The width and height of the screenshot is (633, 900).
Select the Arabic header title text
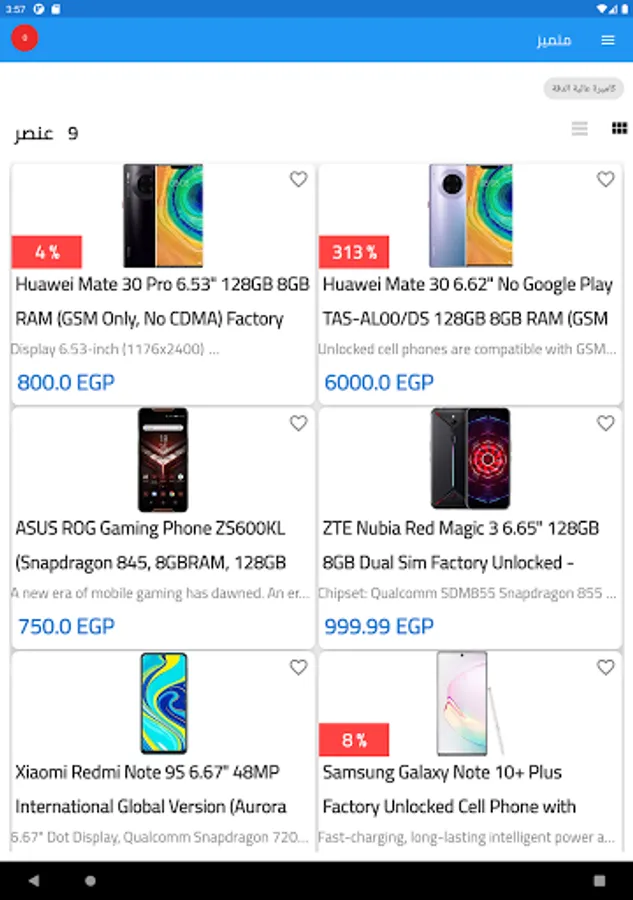pos(554,40)
